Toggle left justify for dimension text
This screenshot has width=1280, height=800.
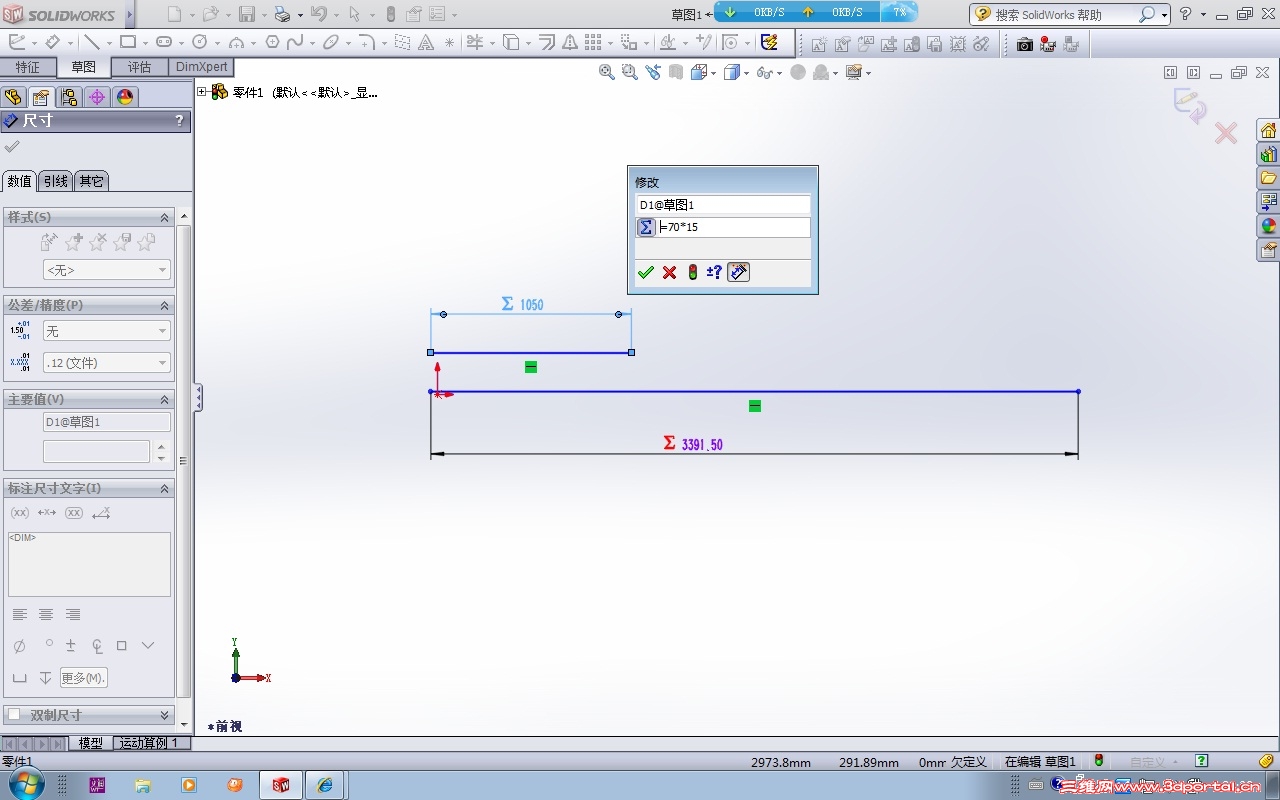(x=20, y=614)
